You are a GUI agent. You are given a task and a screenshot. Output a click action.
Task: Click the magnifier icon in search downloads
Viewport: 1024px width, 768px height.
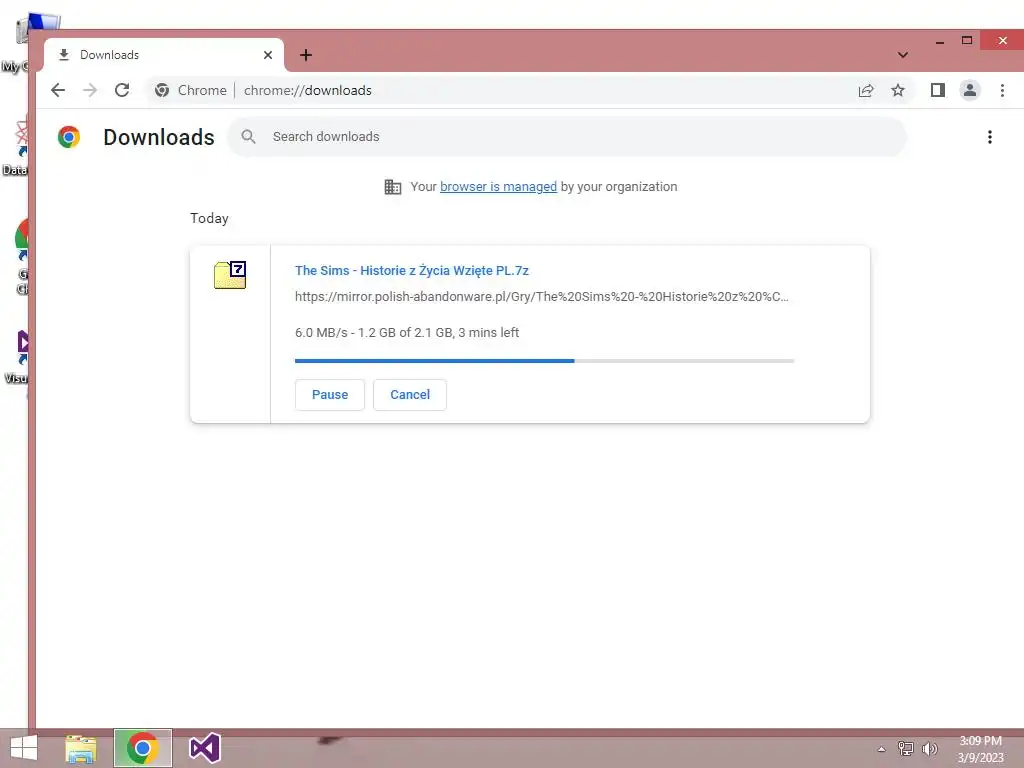tap(248, 136)
